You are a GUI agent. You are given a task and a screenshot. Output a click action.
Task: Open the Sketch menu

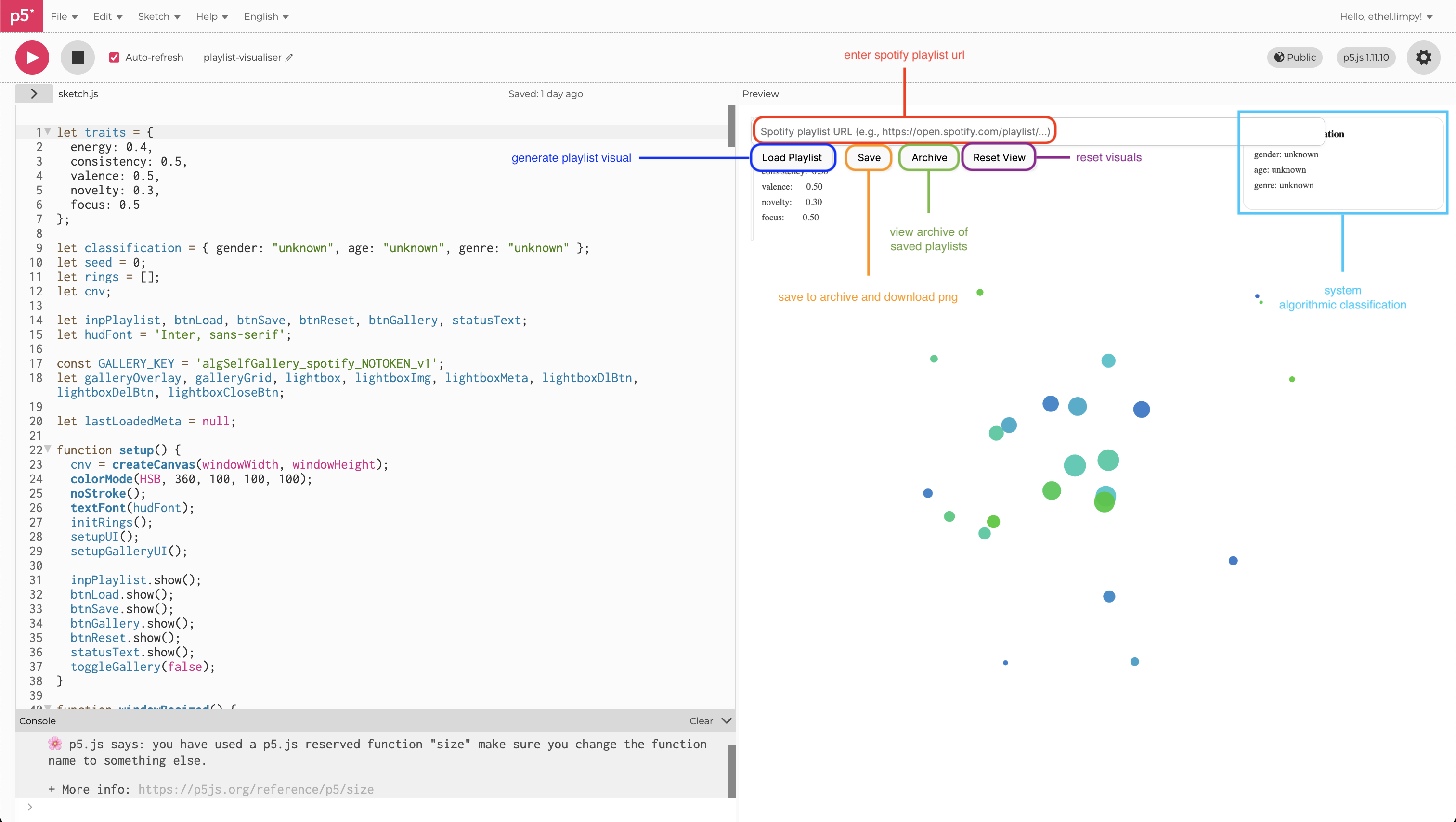coord(159,16)
